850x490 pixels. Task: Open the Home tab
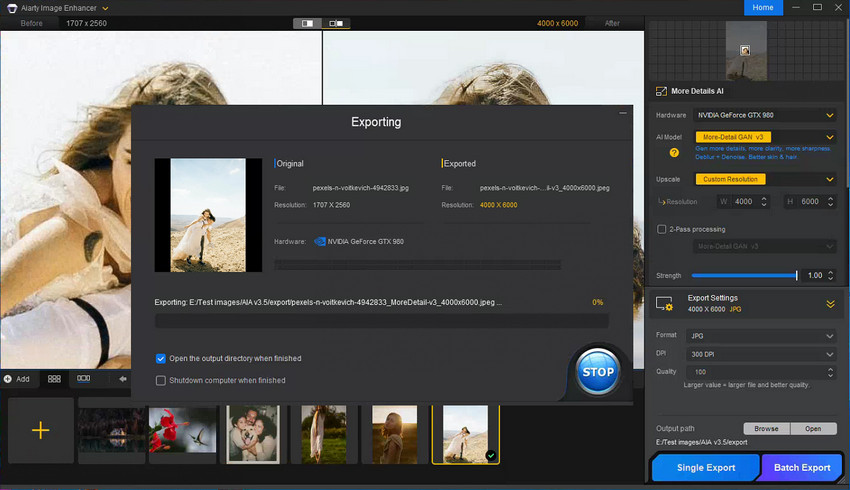coord(763,8)
